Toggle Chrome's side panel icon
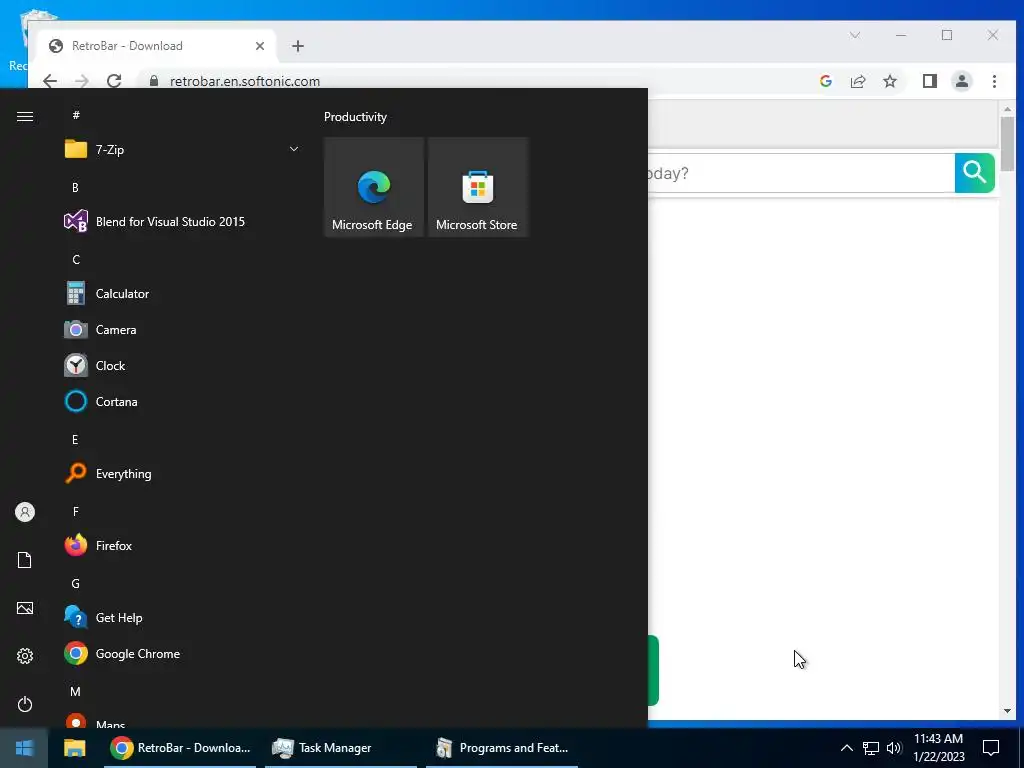The image size is (1024, 768). click(929, 81)
